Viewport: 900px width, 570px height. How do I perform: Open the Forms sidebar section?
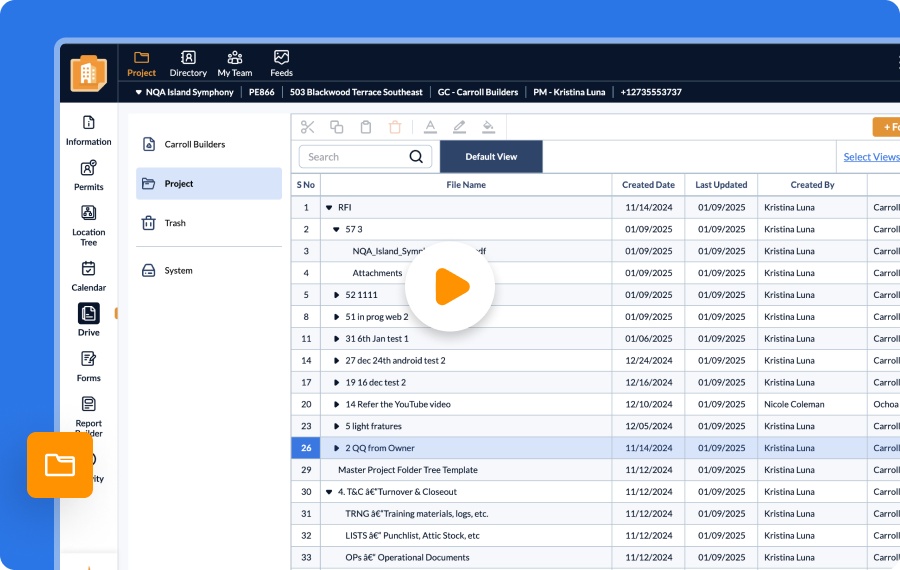tap(88, 367)
